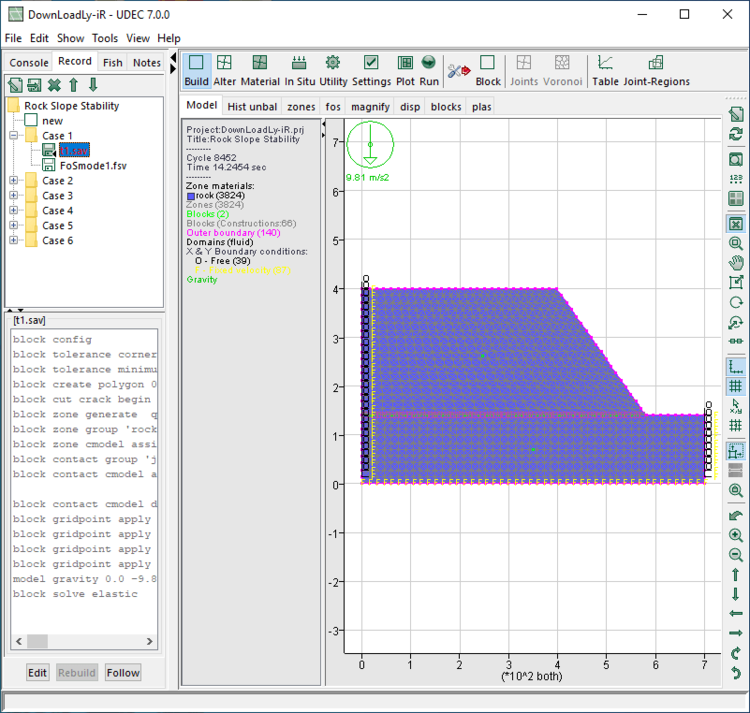Select the Block creation tool

(488, 70)
